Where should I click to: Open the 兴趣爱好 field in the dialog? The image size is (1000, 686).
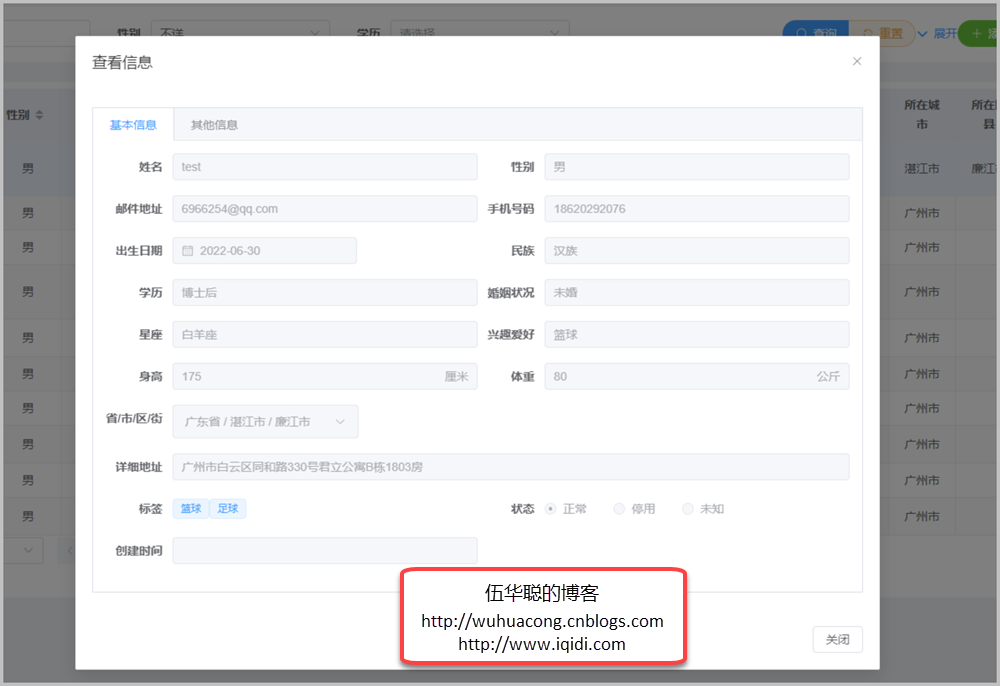[696, 335]
